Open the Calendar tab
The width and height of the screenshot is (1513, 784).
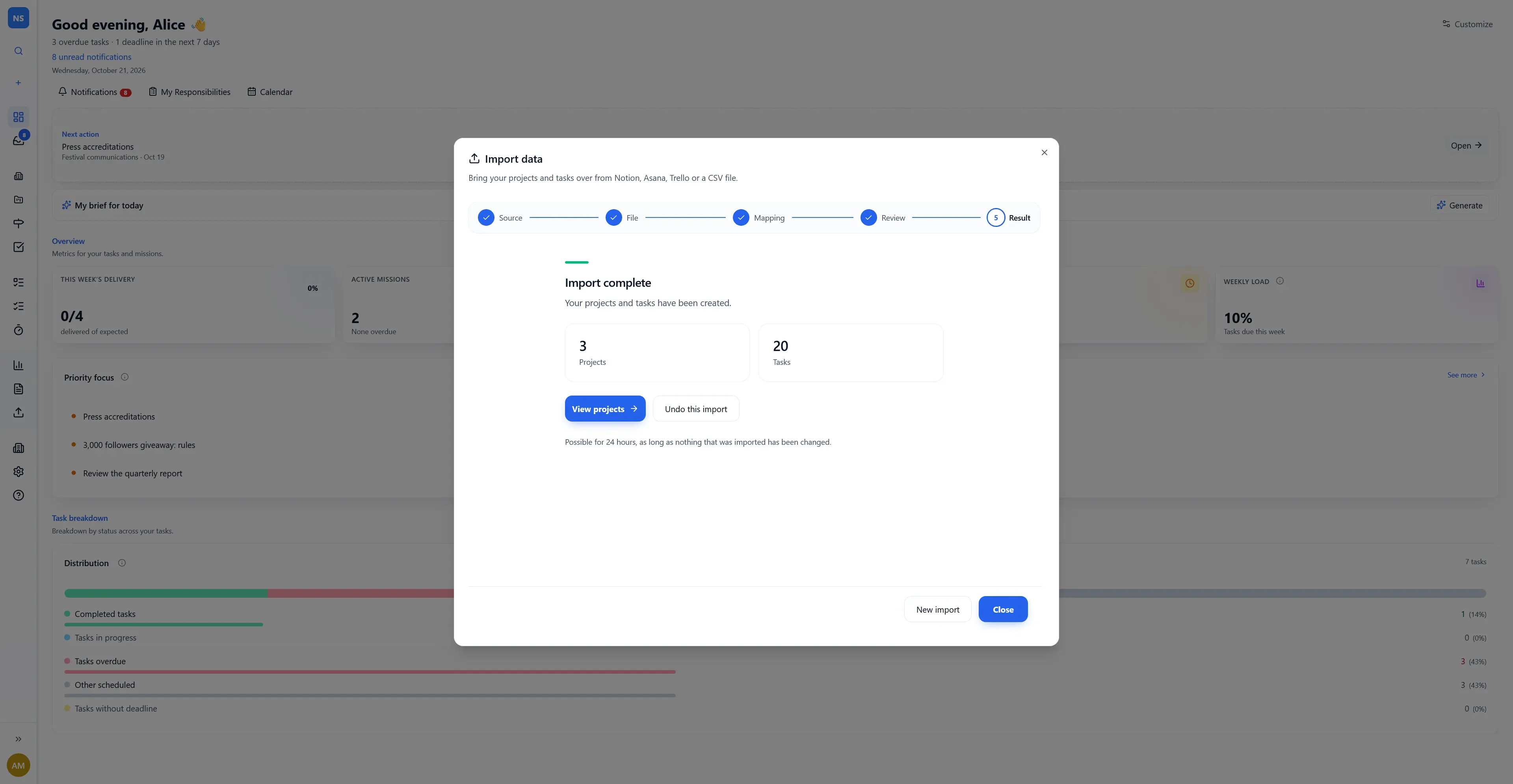click(x=270, y=92)
